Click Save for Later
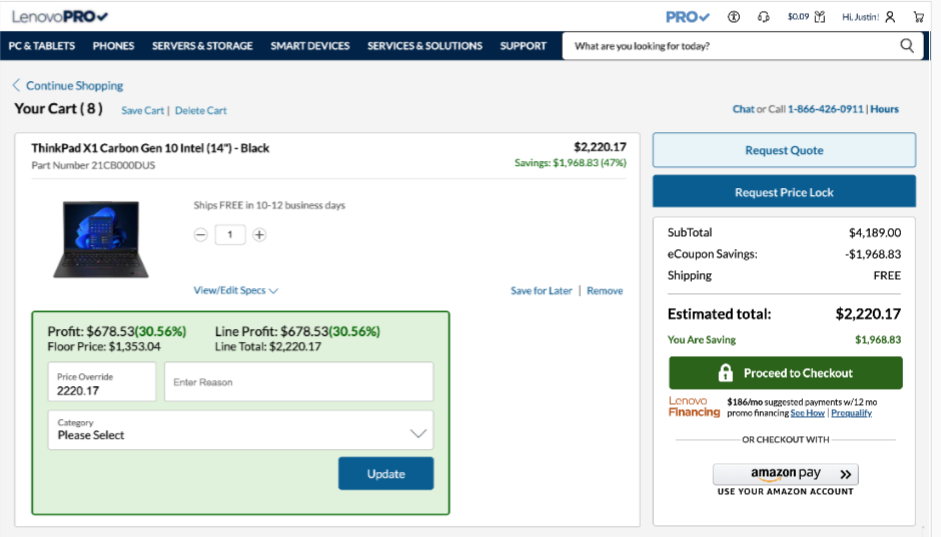Image resolution: width=941 pixels, height=537 pixels. (x=541, y=290)
